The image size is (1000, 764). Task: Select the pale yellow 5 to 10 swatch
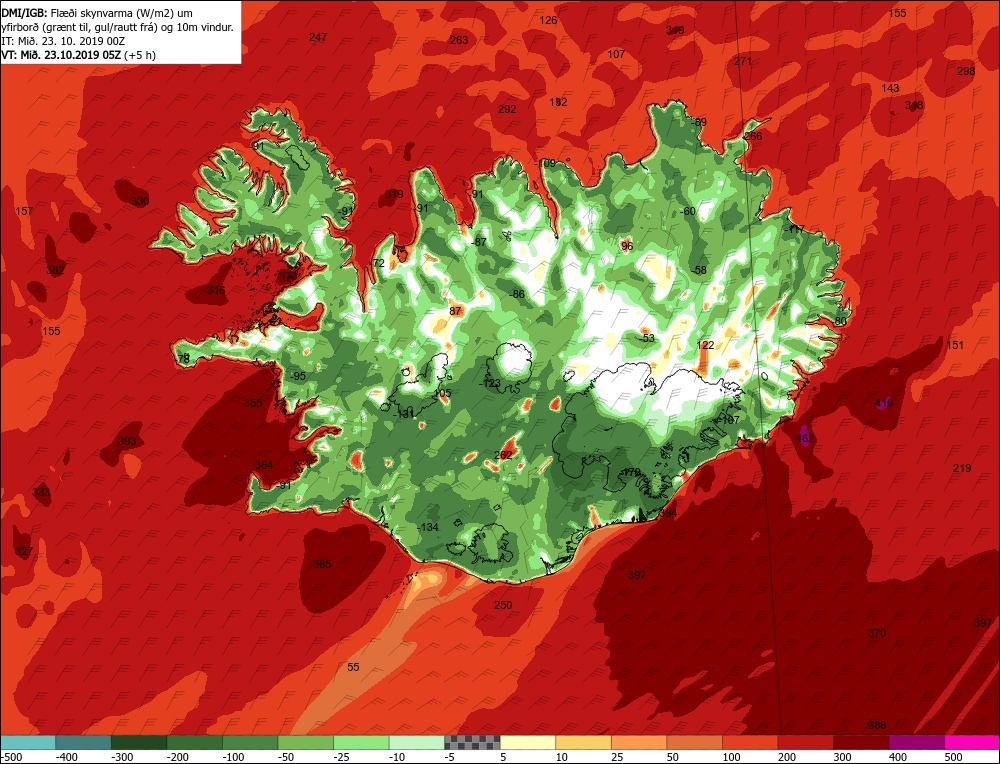(x=527, y=742)
